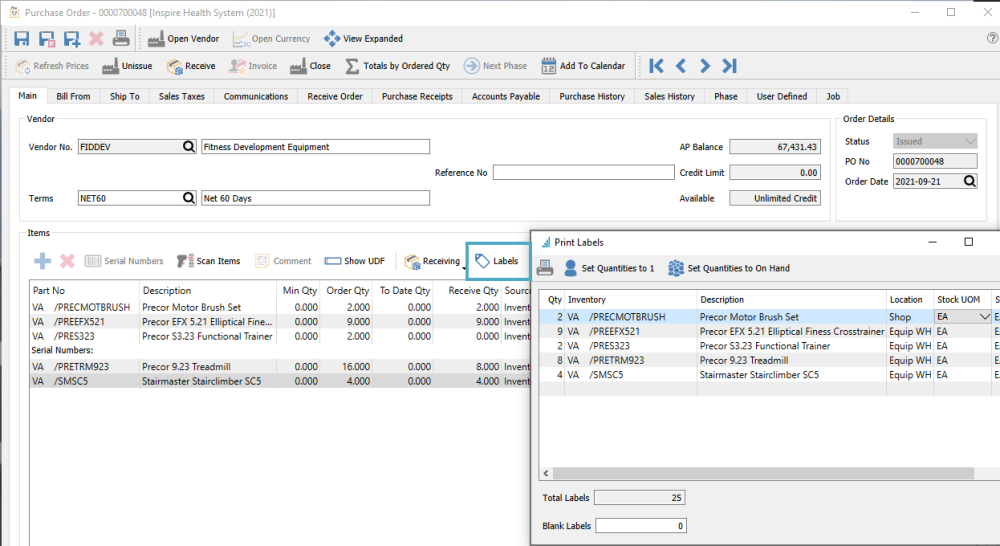Switch to the Sales Taxes tab

click(182, 97)
